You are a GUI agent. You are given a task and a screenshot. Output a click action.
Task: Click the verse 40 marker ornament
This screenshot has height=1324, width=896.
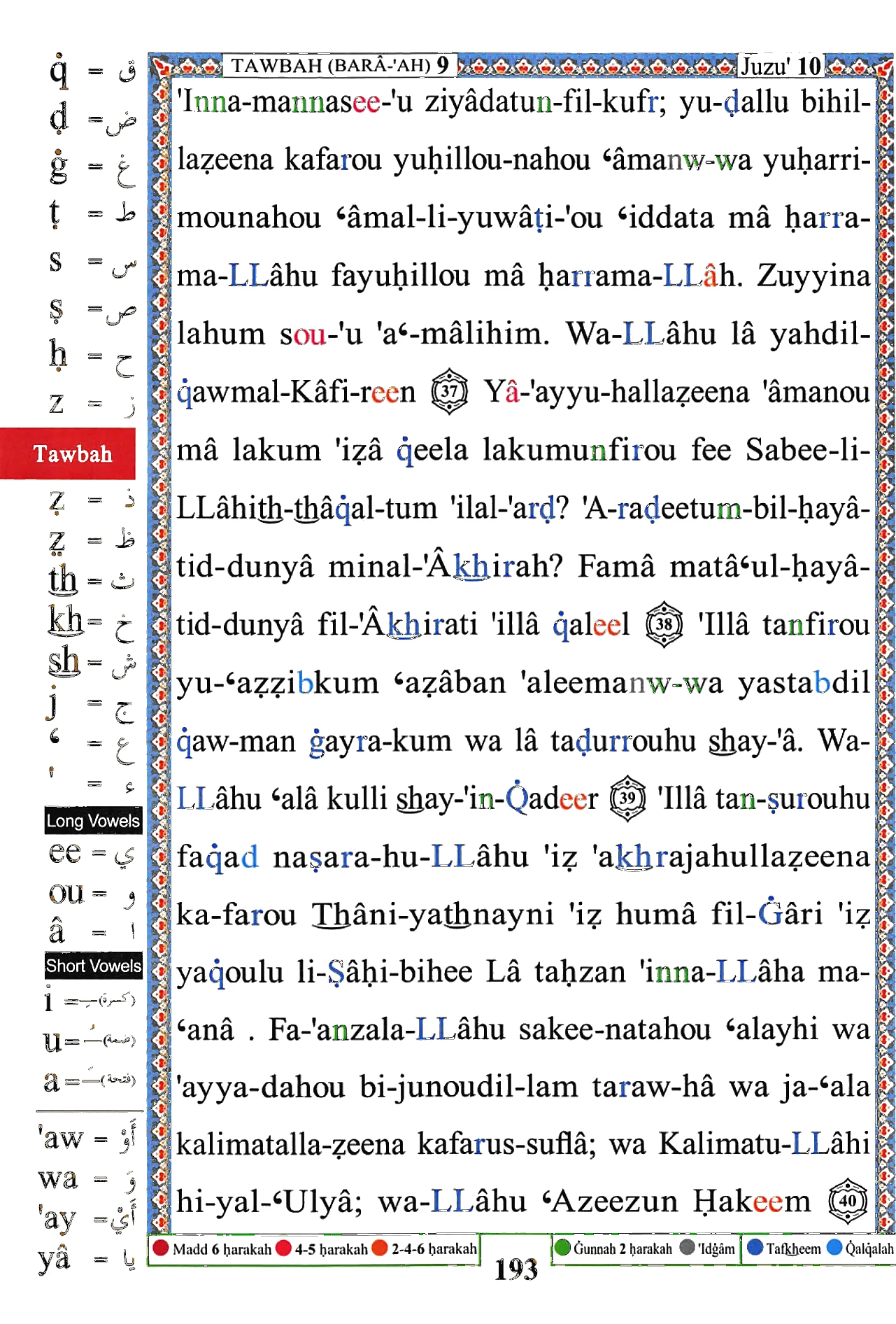[848, 1201]
